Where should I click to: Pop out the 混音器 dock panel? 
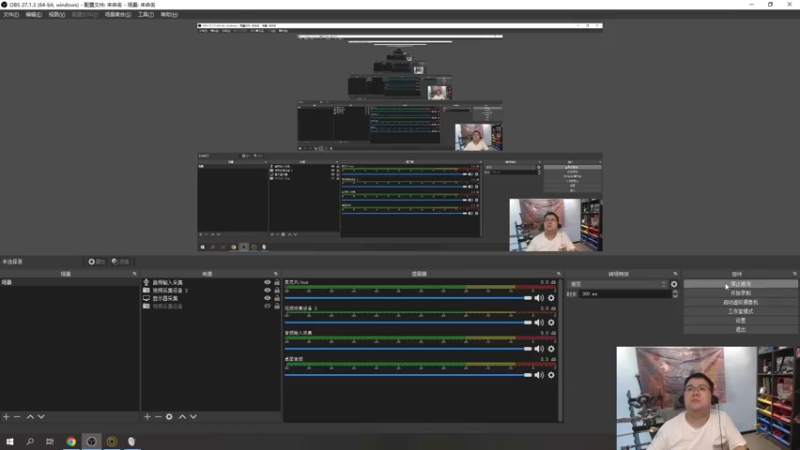[x=559, y=274]
